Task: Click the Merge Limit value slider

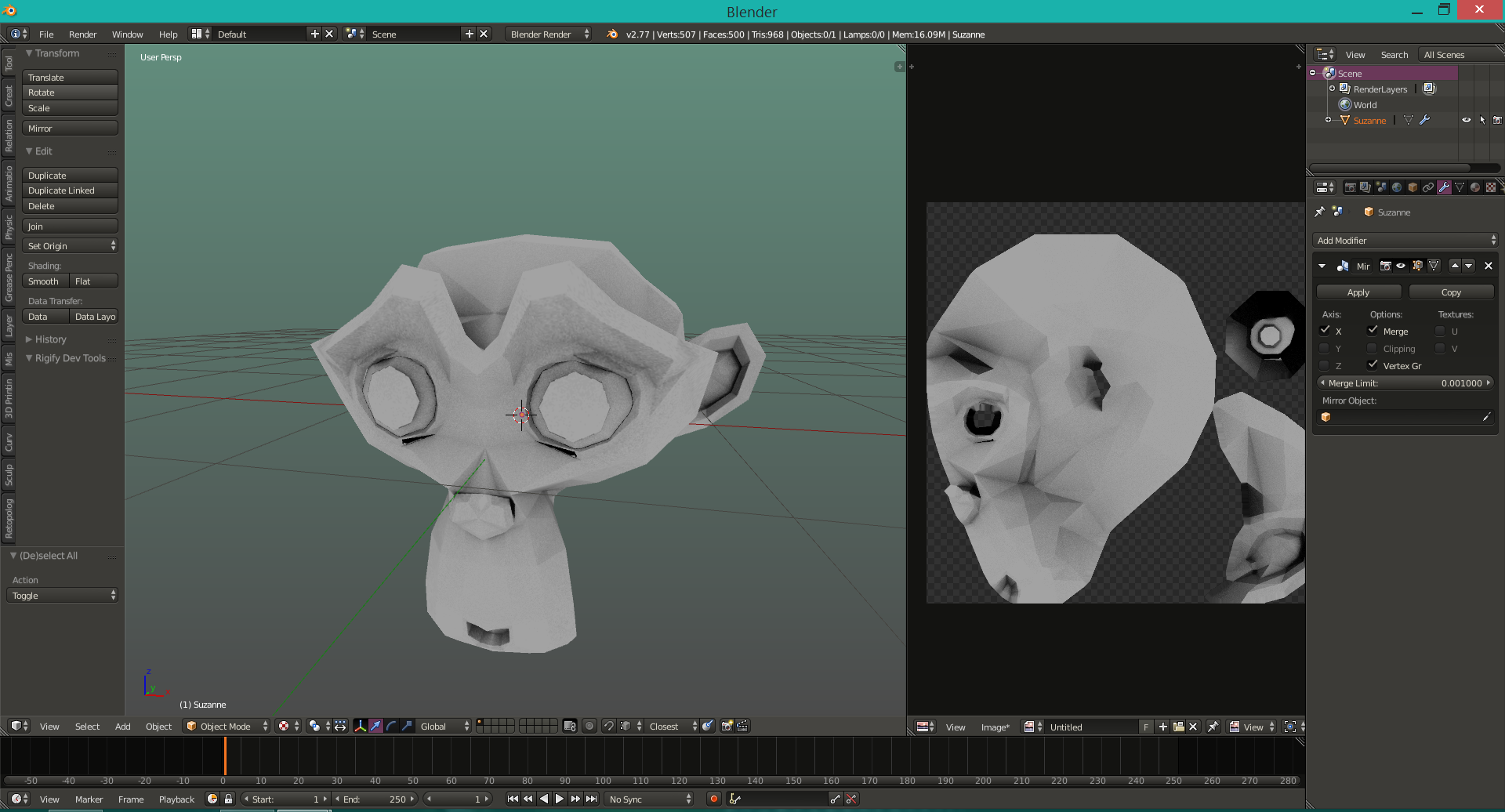Action: pos(1405,382)
